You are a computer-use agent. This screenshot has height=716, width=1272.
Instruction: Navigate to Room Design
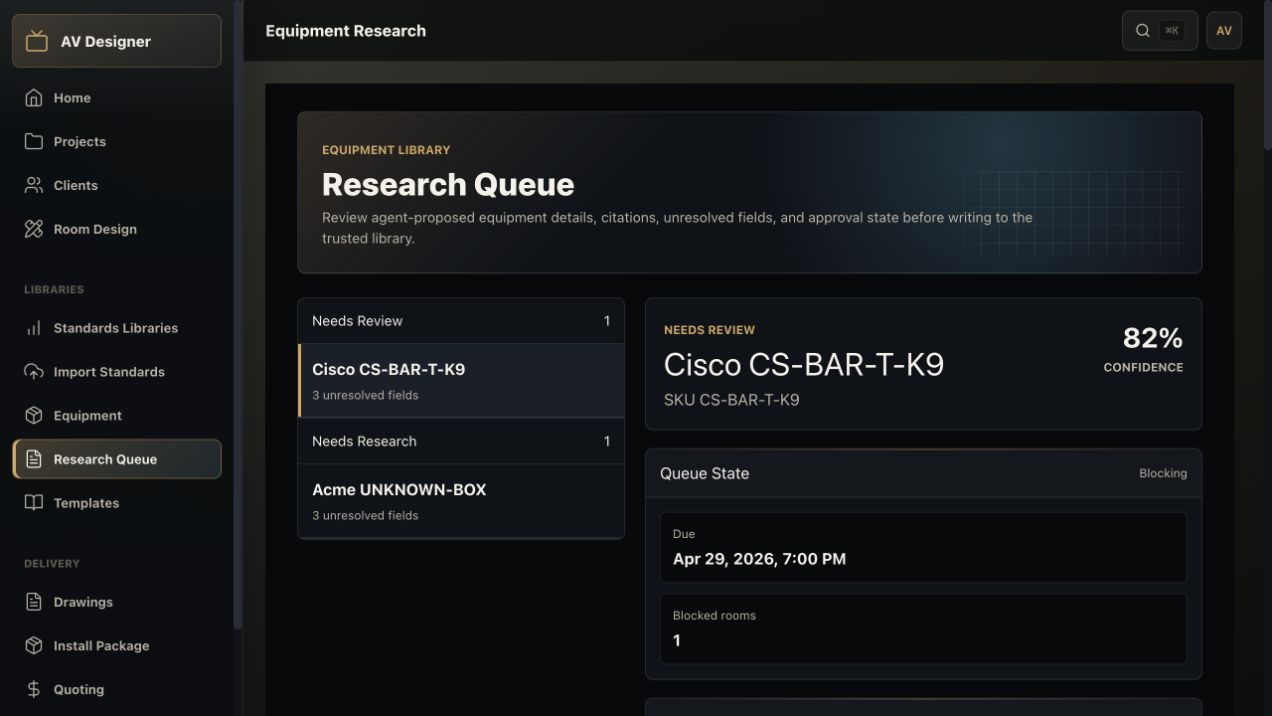coord(117,229)
